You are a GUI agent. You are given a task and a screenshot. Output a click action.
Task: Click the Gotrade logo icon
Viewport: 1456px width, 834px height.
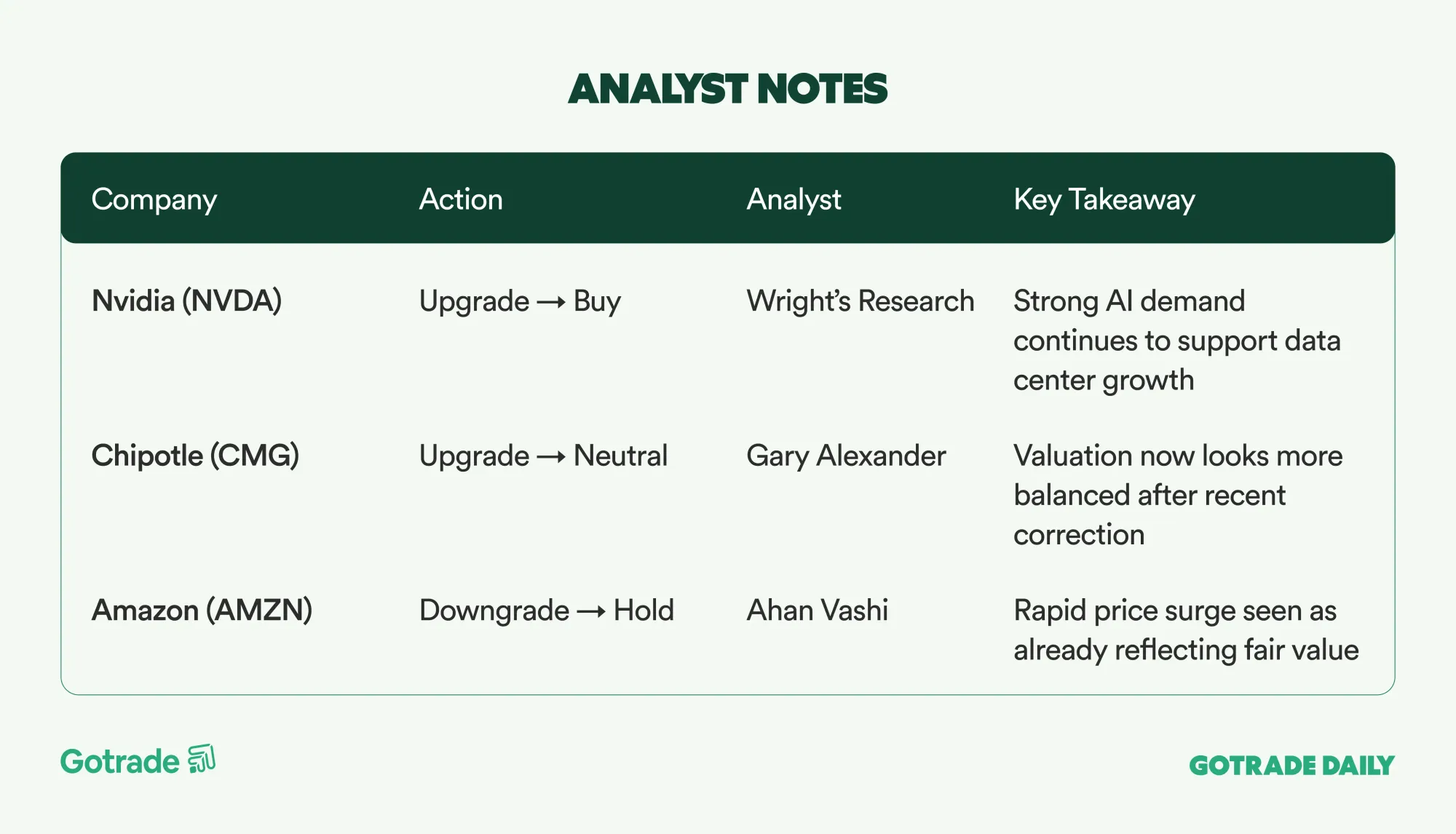tap(202, 759)
